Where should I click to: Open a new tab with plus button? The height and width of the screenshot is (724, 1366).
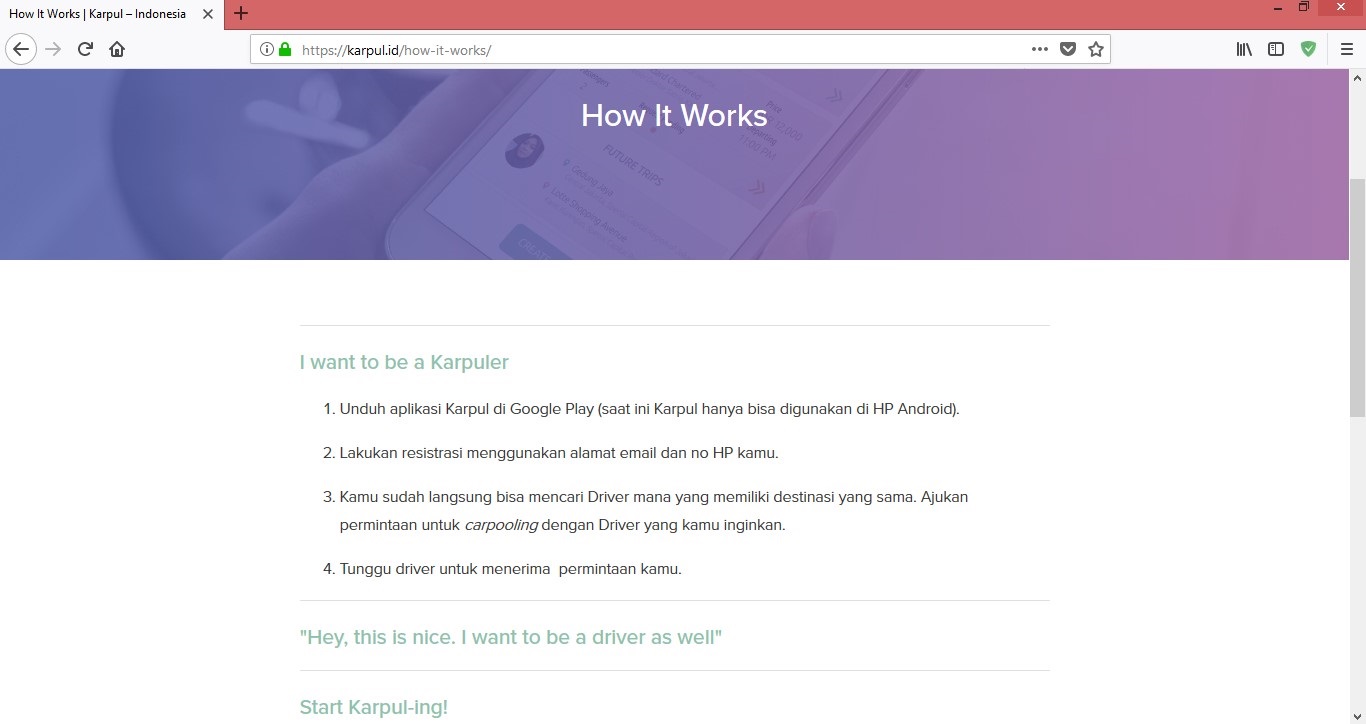(240, 14)
